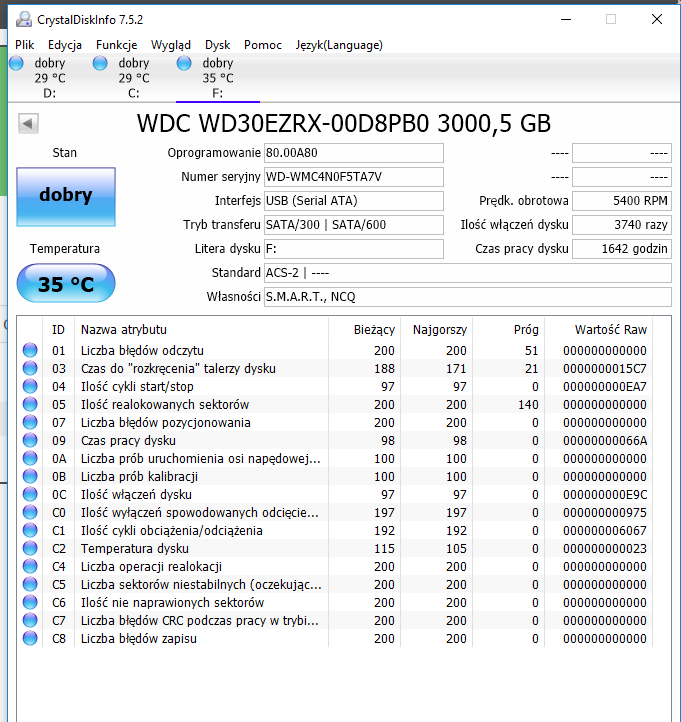Click the Własności field S.M.A.R.T., NCQ
The height and width of the screenshot is (722, 681).
468,297
